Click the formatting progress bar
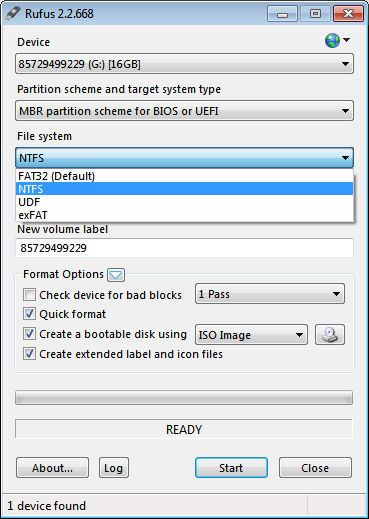This screenshot has width=369, height=519. (x=184, y=398)
